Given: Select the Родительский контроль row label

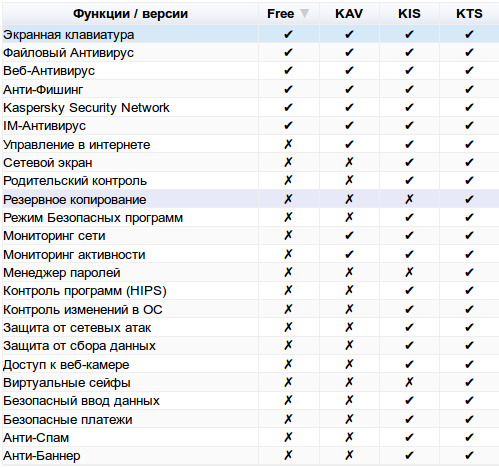Looking at the screenshot, I should pyautogui.click(x=75, y=181).
